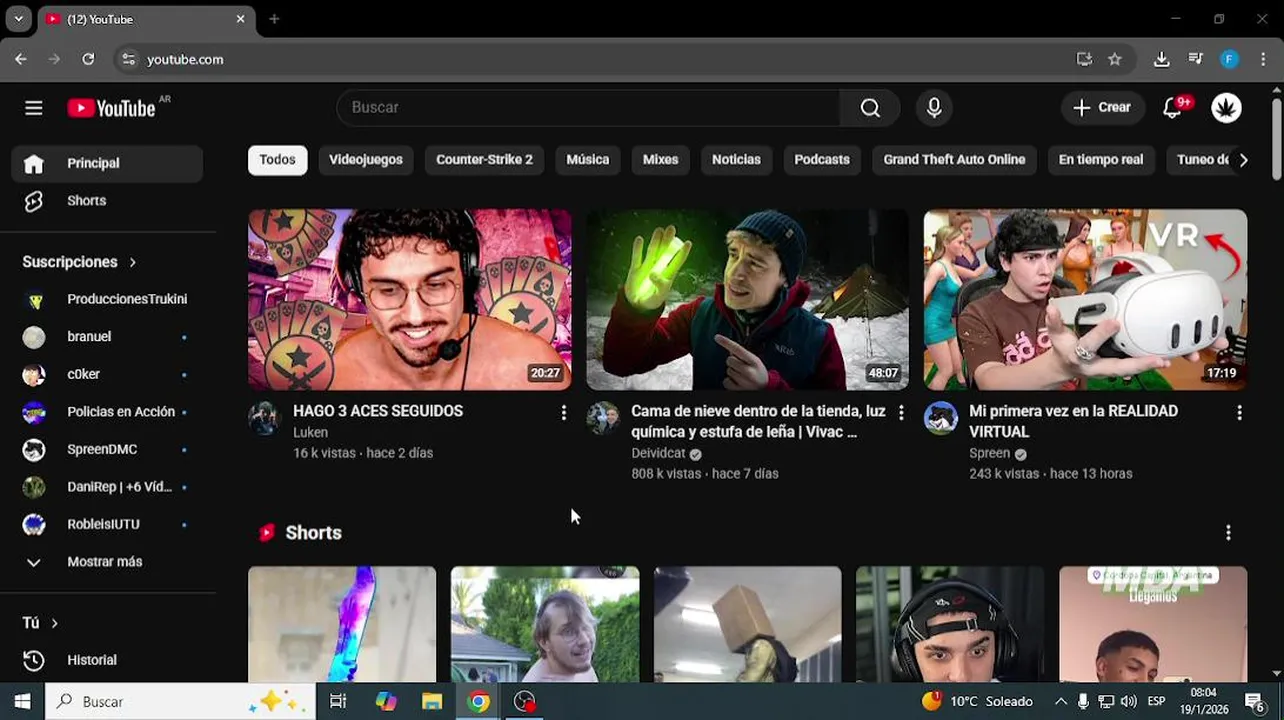Select the Música chip
This screenshot has height=720, width=1284.
588,160
